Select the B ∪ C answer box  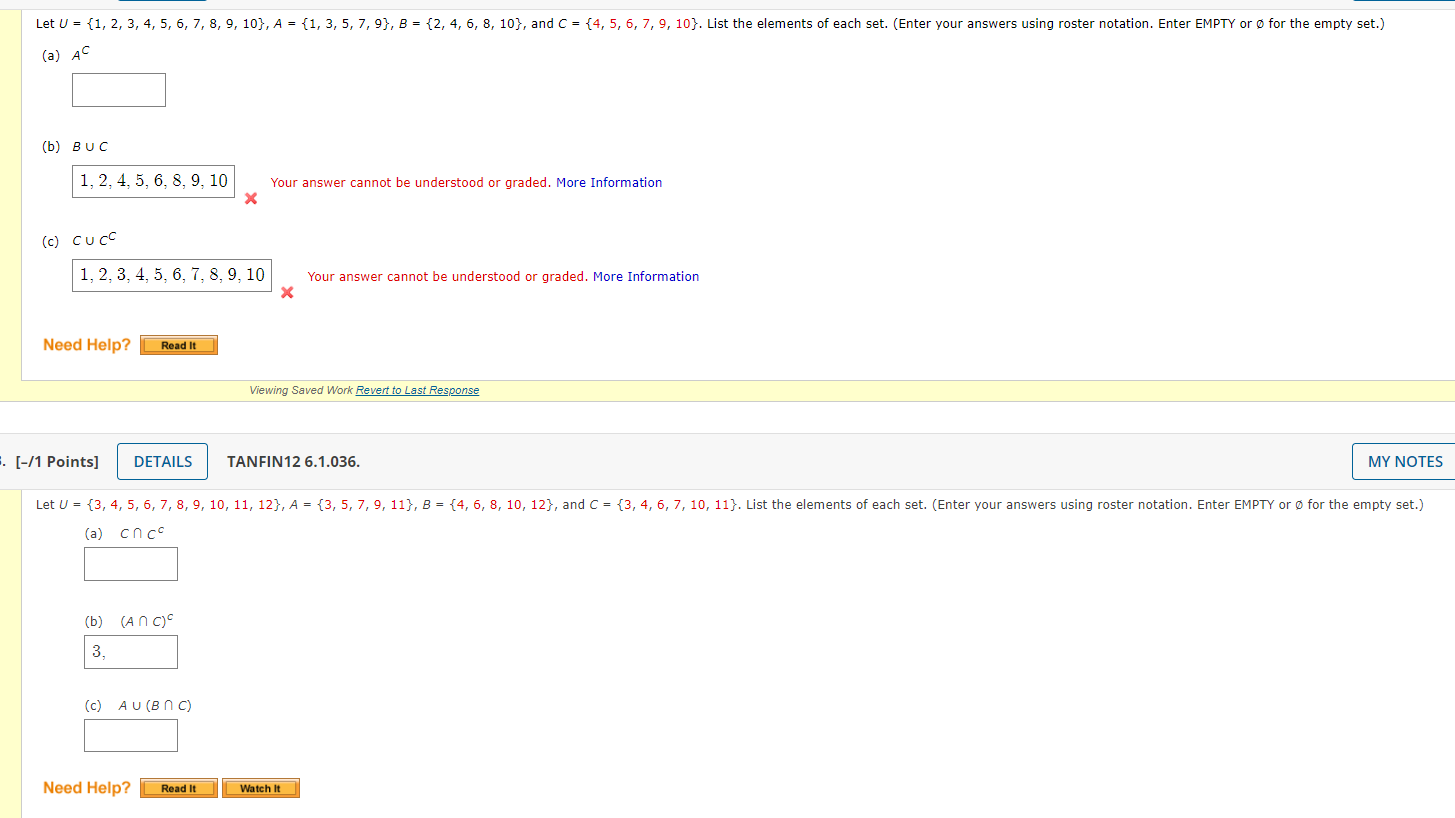point(152,181)
